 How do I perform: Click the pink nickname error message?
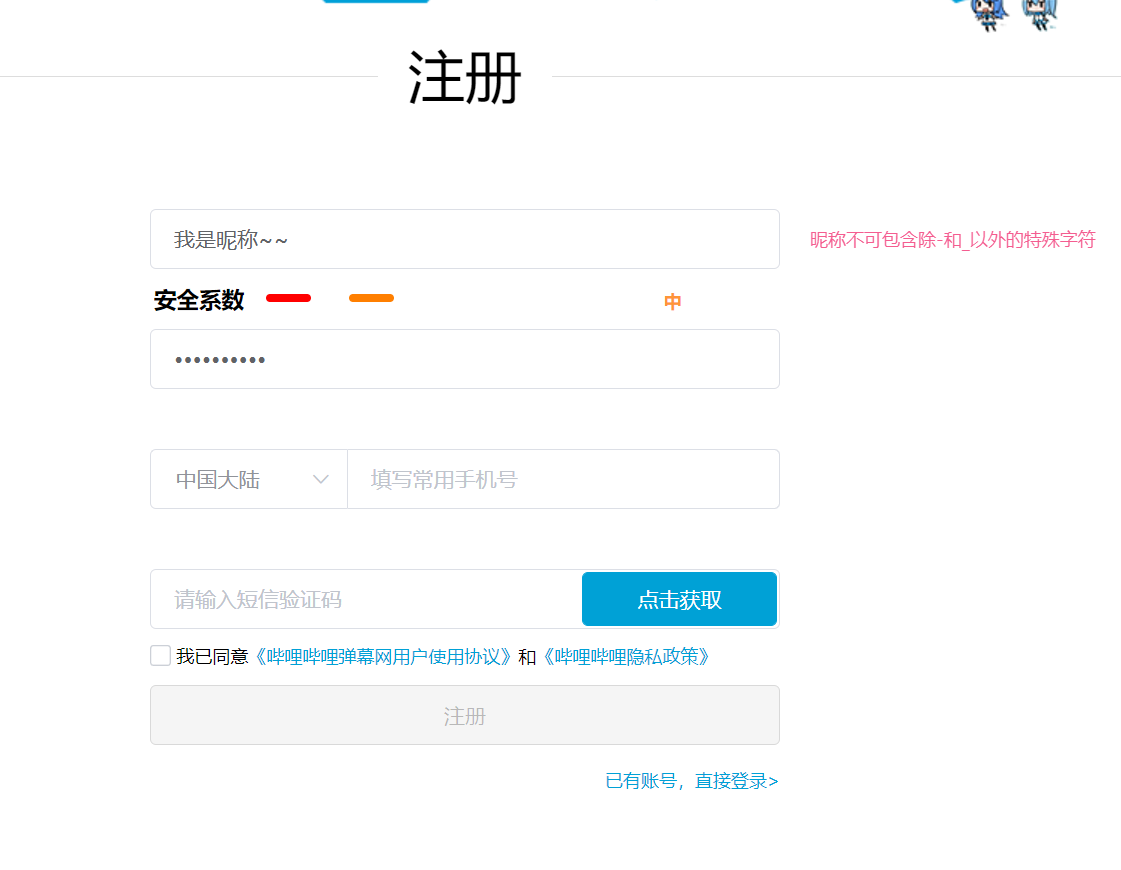[952, 240]
